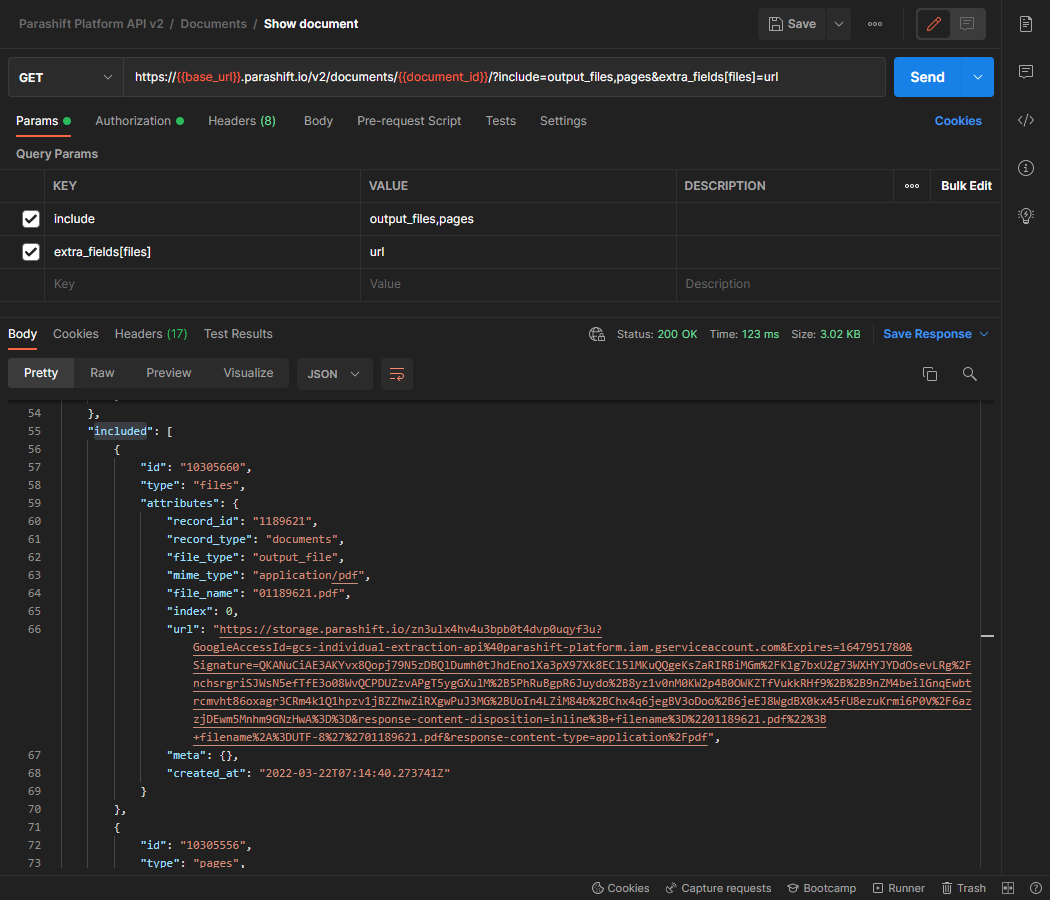Viewport: 1050px width, 900px height.
Task: Click the Status 200 OK indicator
Action: 657,334
